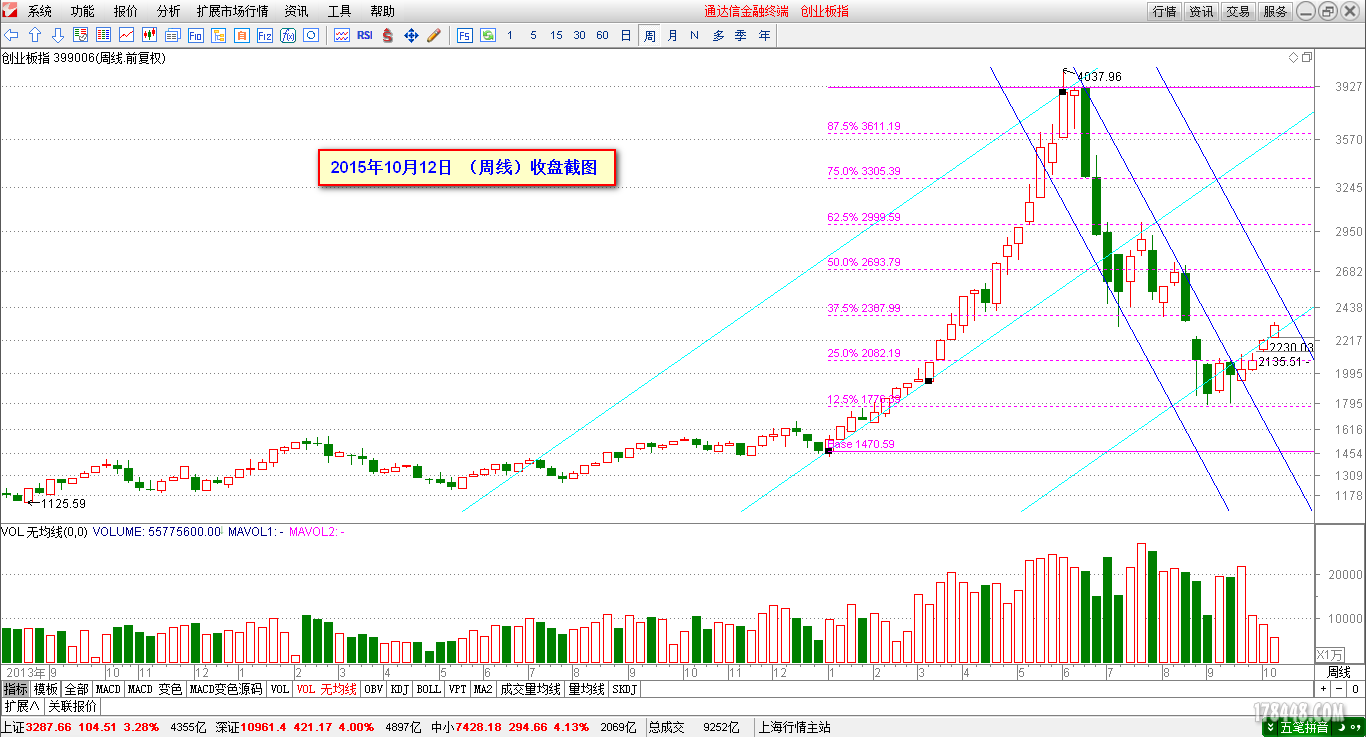This screenshot has width=1366, height=737.
Task: Select the BOLL indicator tab
Action: [x=429, y=689]
